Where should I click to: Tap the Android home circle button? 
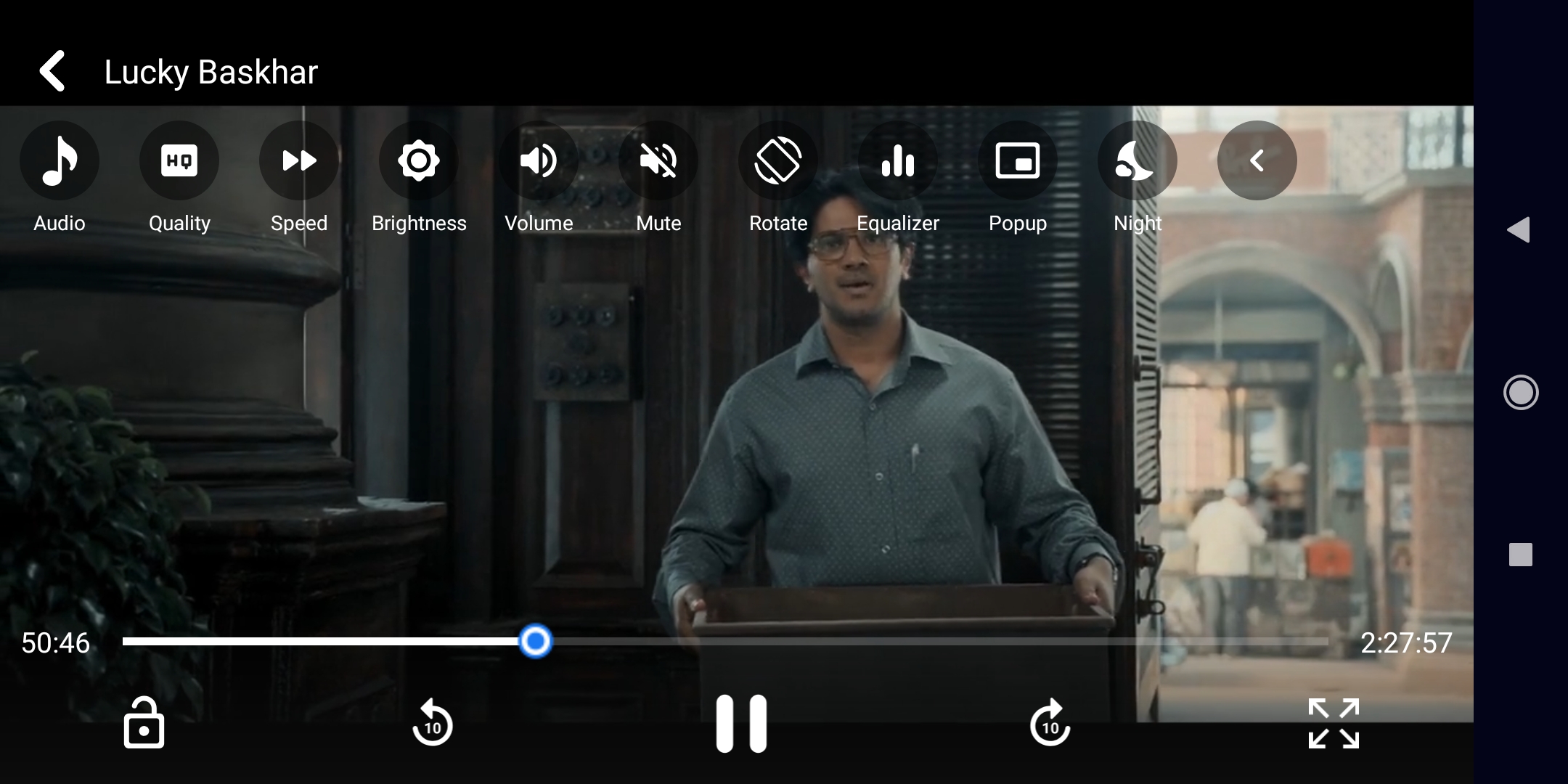1521,393
